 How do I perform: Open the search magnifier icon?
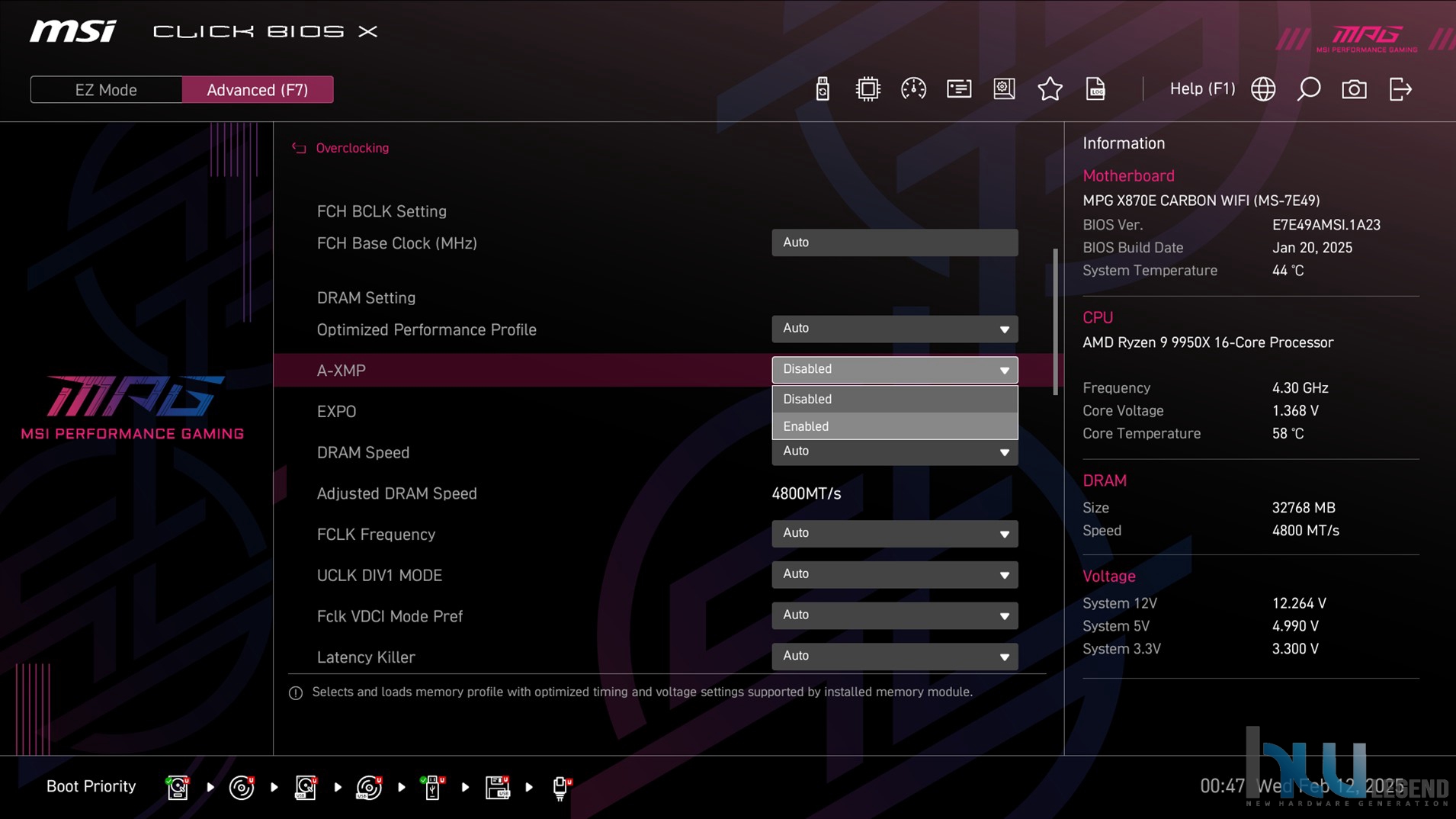[1309, 89]
